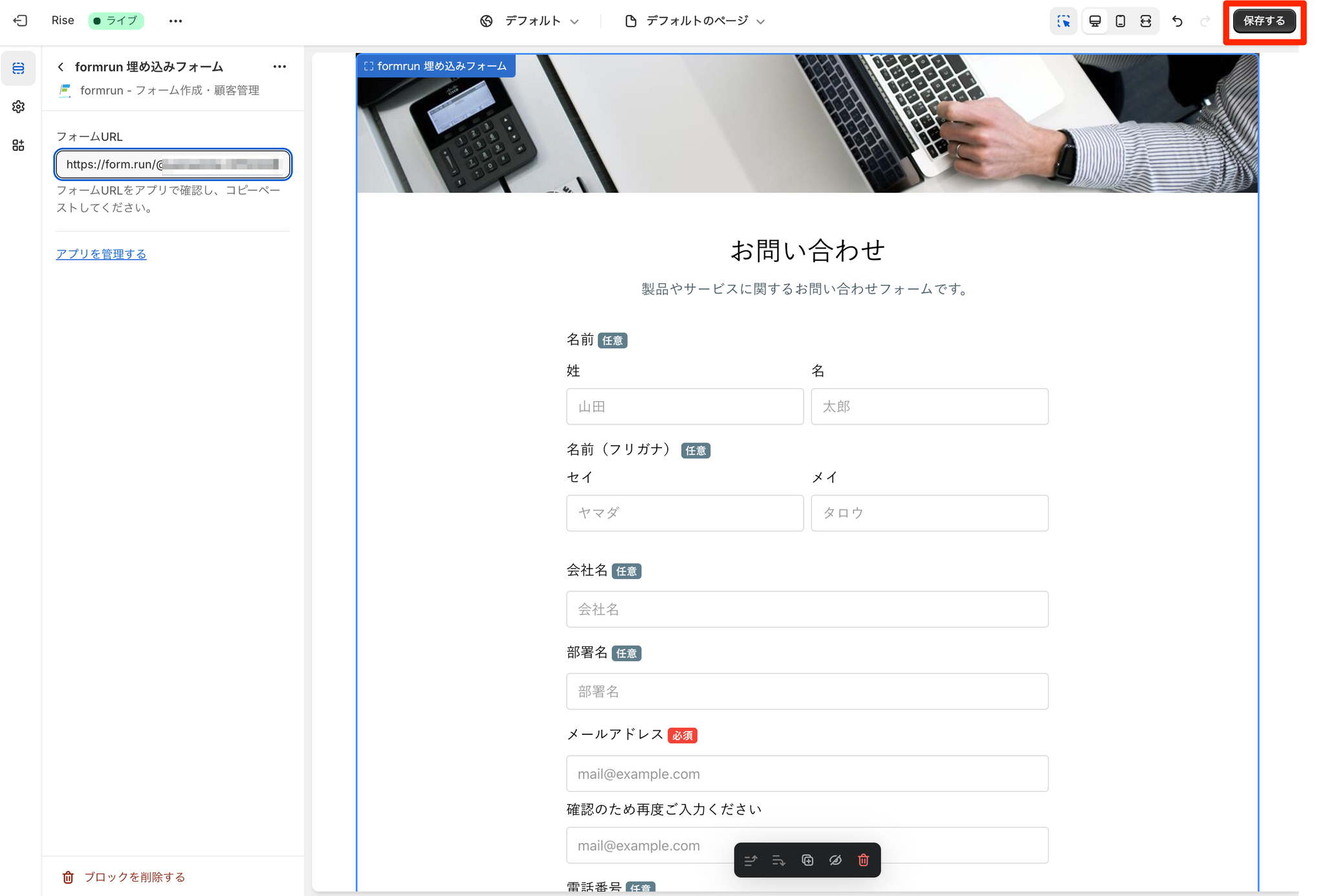Open Theme settings gear icon
Image resolution: width=1325 pixels, height=896 pixels.
[x=18, y=107]
